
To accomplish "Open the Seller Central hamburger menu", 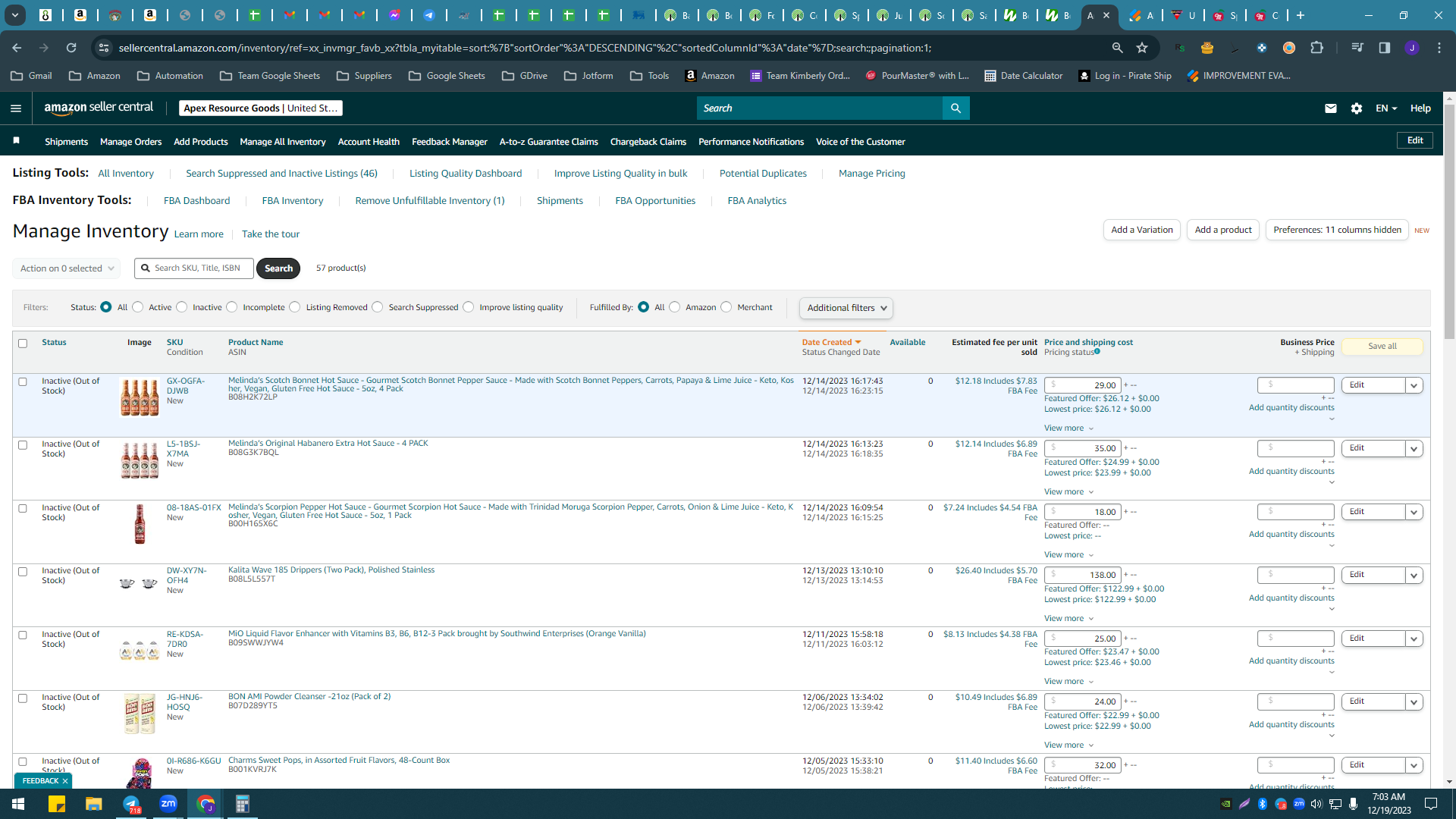I will [15, 108].
